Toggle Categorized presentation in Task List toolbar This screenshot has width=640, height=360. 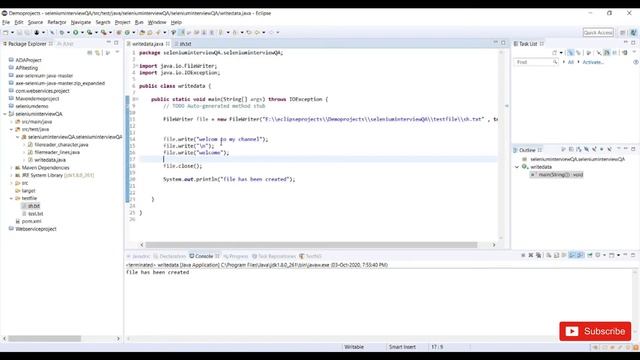570,53
